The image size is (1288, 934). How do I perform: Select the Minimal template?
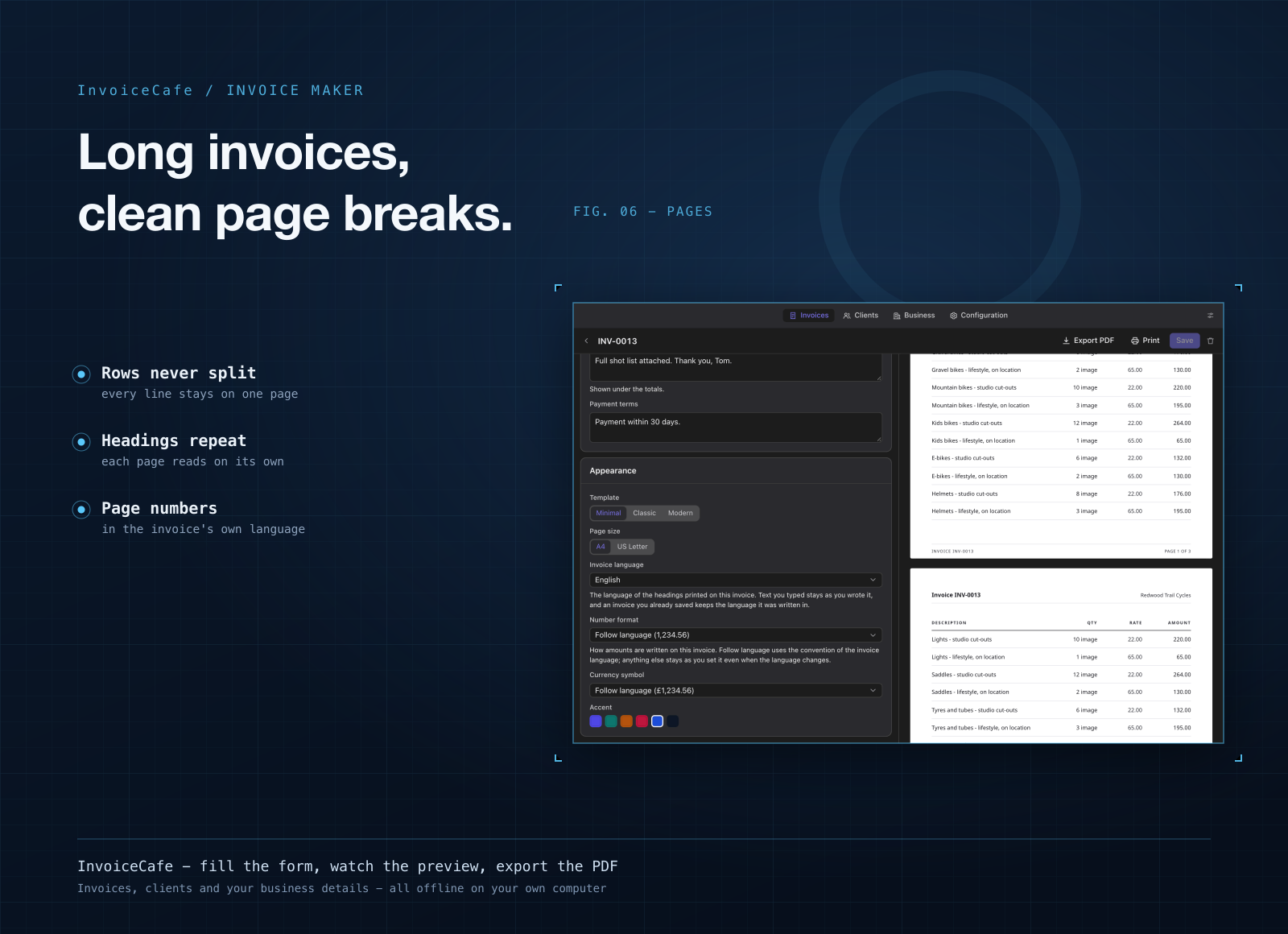(609, 513)
